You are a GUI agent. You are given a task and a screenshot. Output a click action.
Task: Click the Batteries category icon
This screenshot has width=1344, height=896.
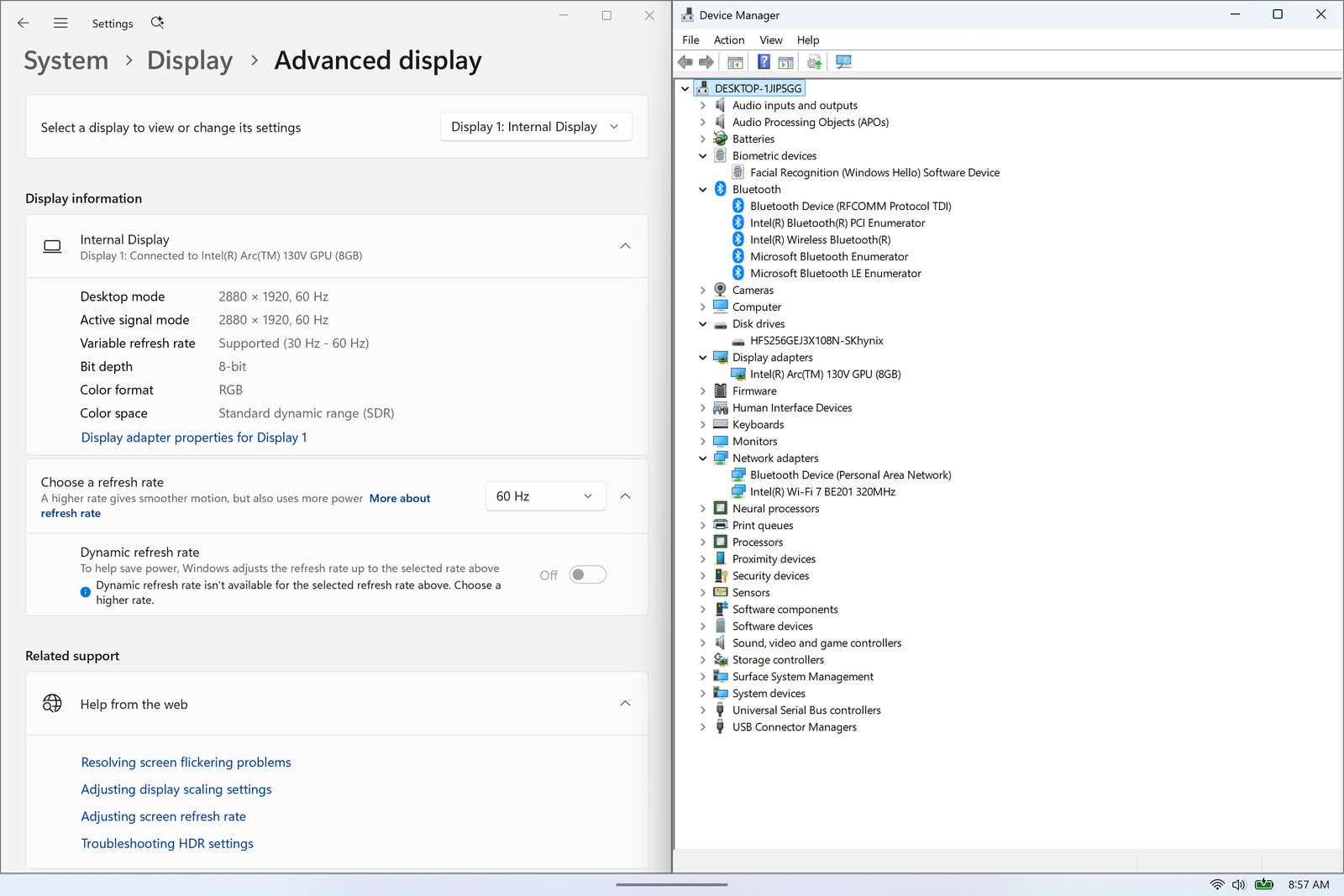pyautogui.click(x=720, y=139)
